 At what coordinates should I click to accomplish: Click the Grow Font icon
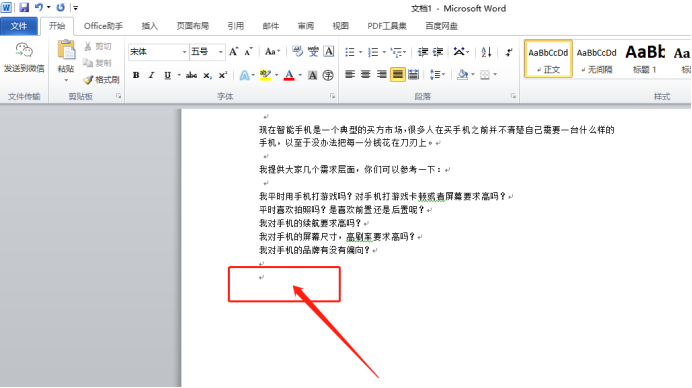tap(233, 52)
